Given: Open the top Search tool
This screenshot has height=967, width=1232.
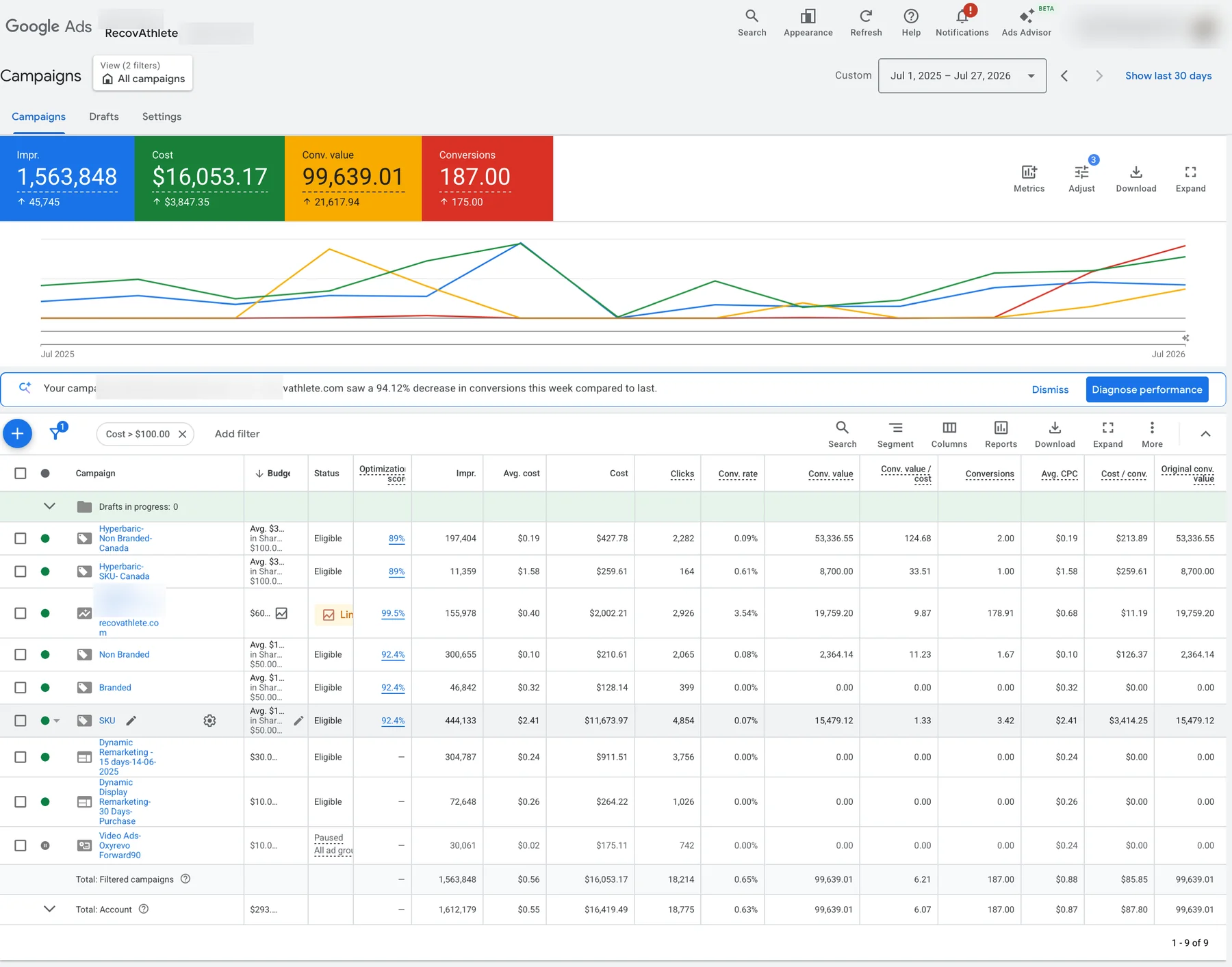Looking at the screenshot, I should coord(752,23).
